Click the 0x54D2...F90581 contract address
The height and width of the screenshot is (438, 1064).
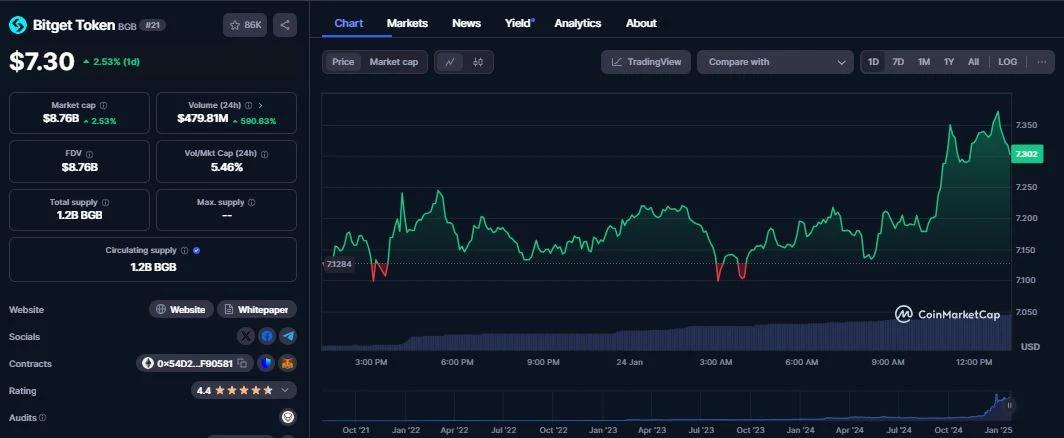pos(195,364)
